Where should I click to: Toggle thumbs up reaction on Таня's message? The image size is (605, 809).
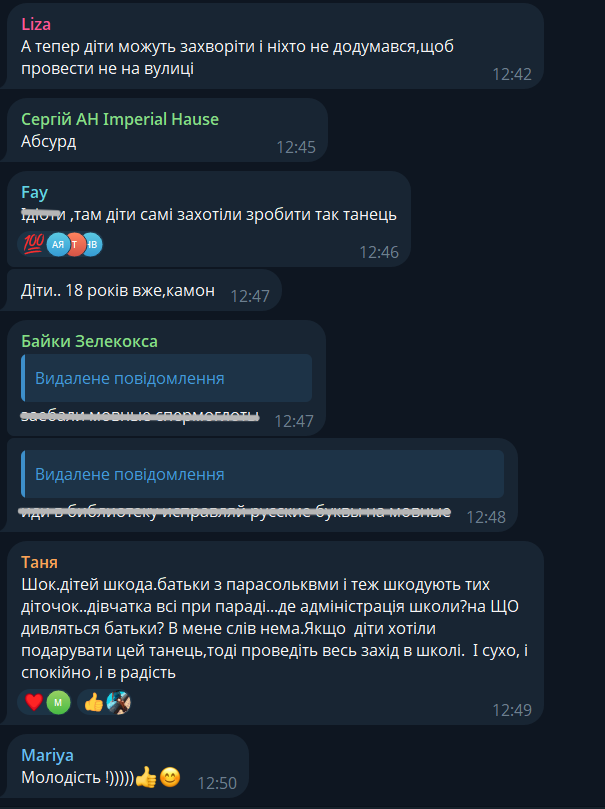coord(93,703)
